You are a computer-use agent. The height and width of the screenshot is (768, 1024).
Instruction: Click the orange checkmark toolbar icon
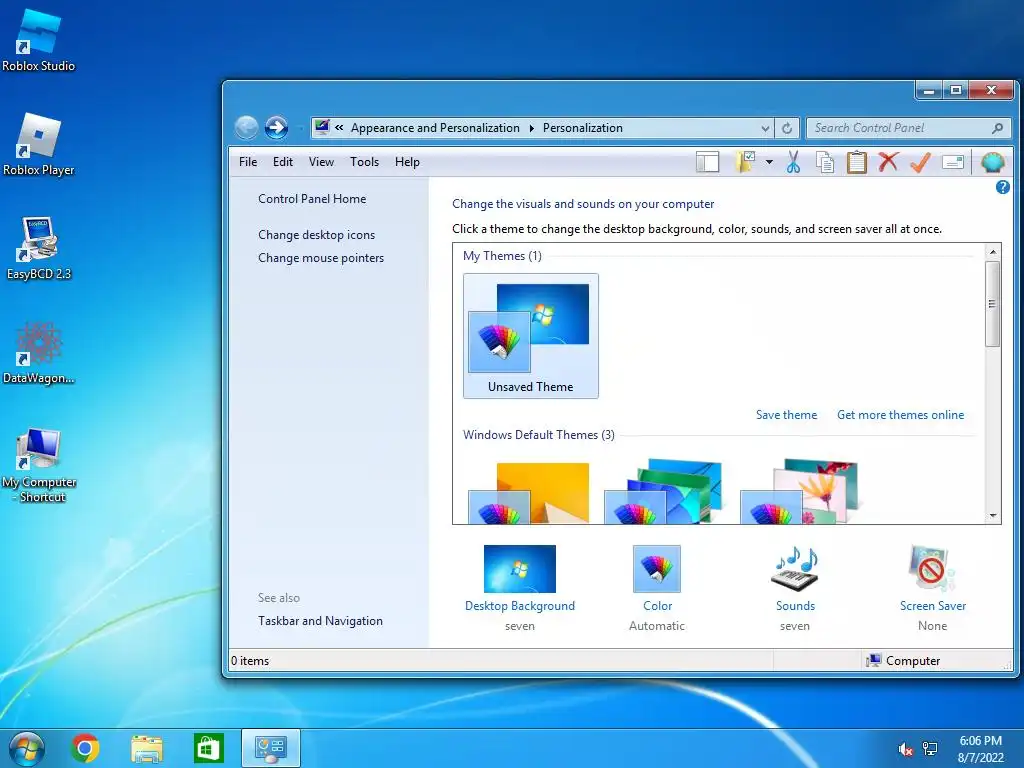pos(920,162)
